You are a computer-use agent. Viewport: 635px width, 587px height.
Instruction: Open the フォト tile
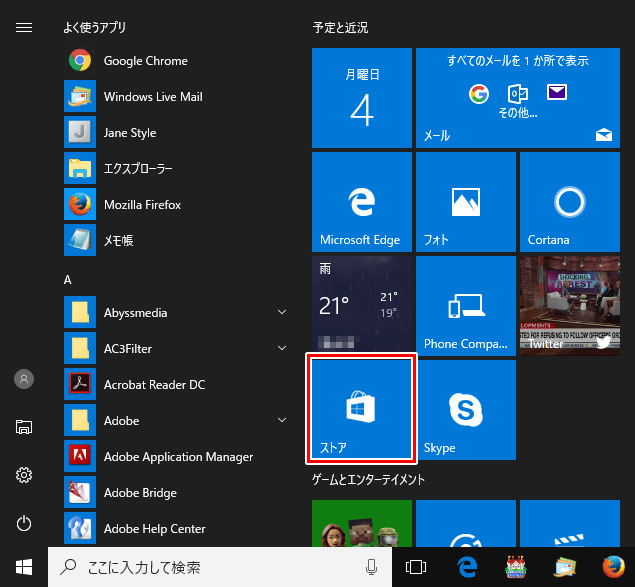click(x=466, y=202)
